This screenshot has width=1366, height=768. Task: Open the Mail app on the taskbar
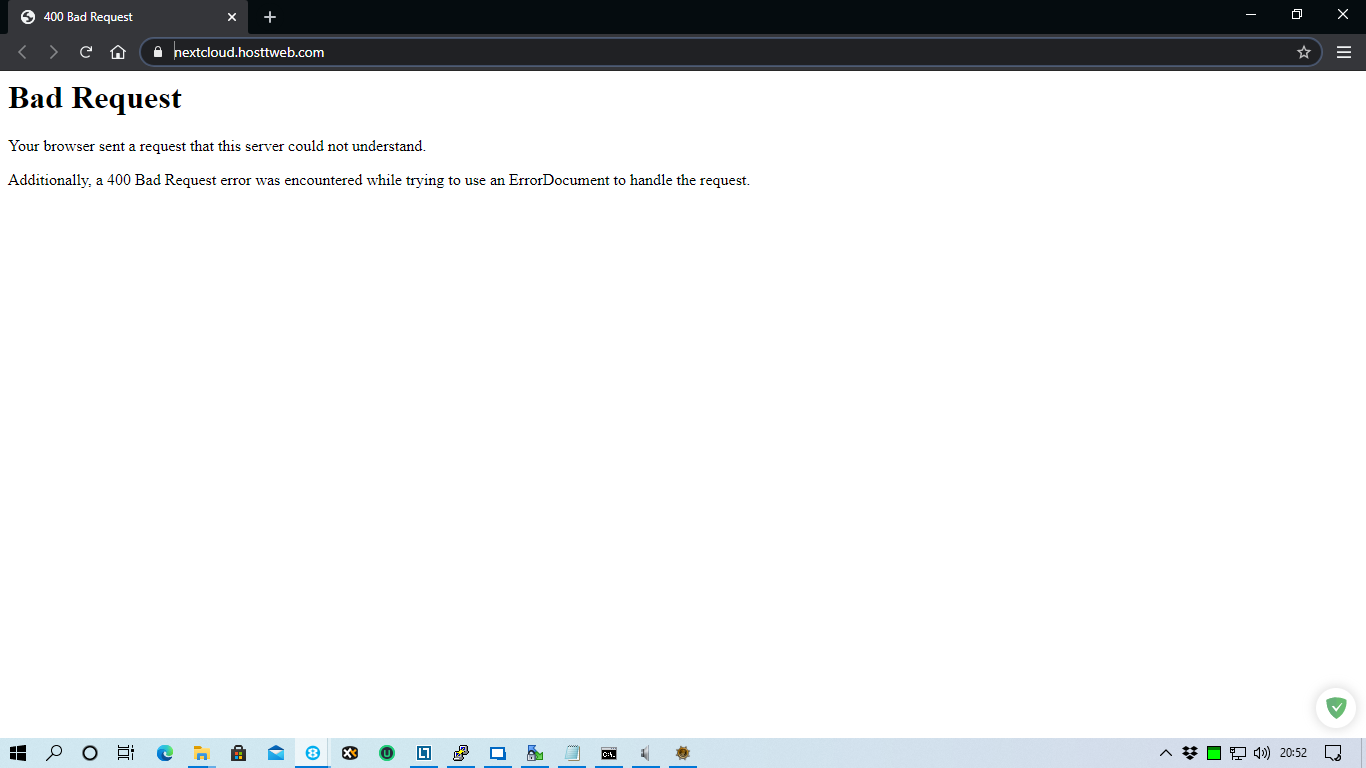275,753
